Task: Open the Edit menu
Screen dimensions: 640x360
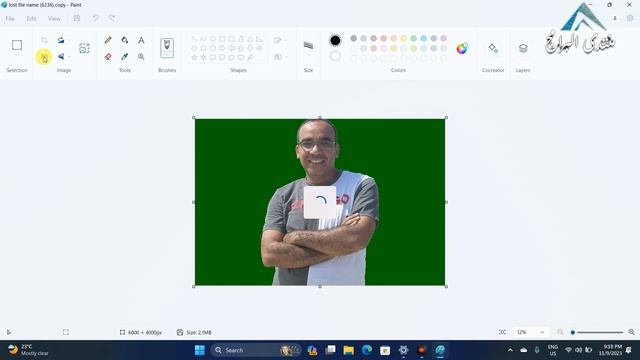Action: (x=31, y=19)
